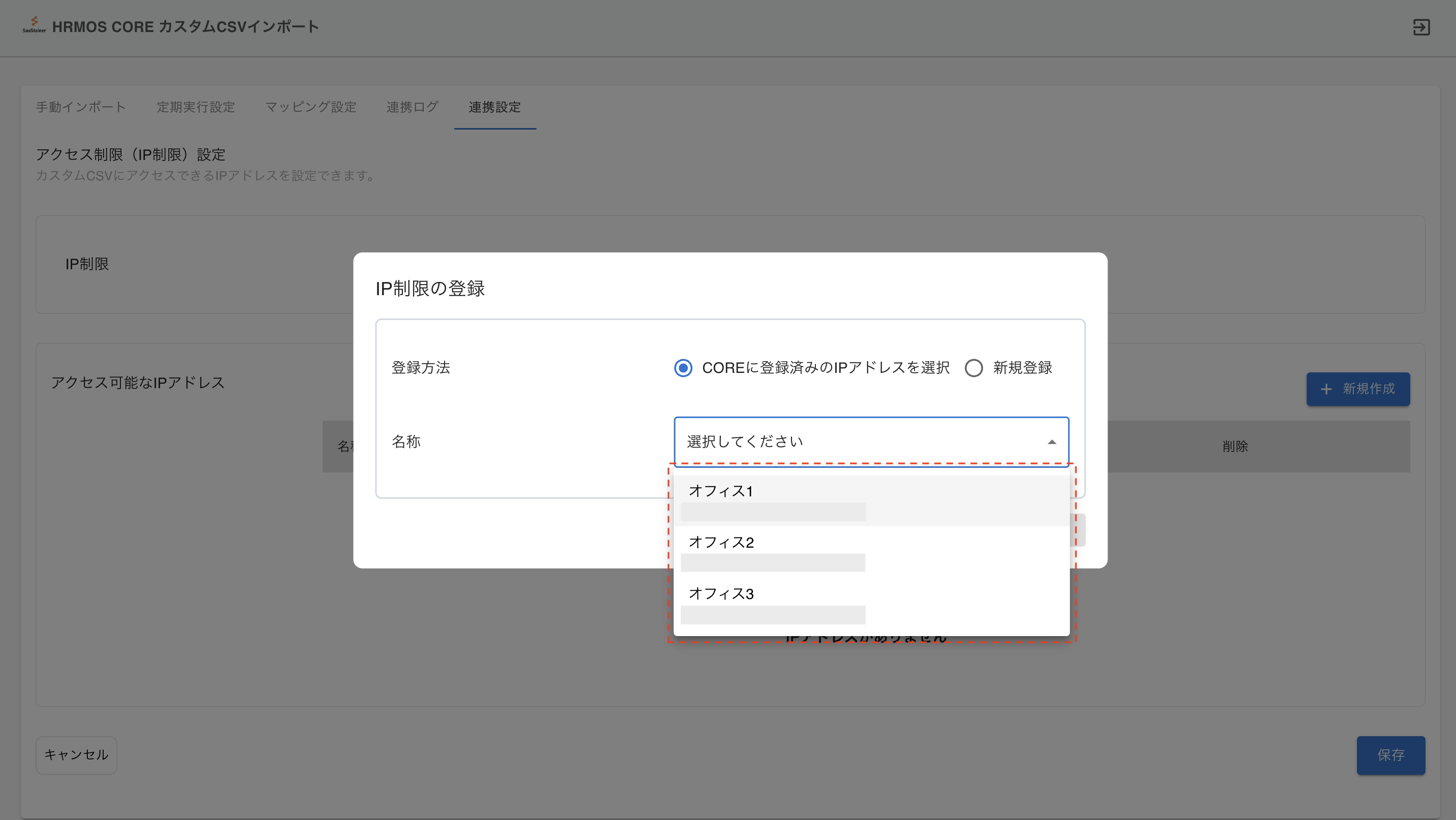Select the 連携設定 tab

[x=495, y=107]
